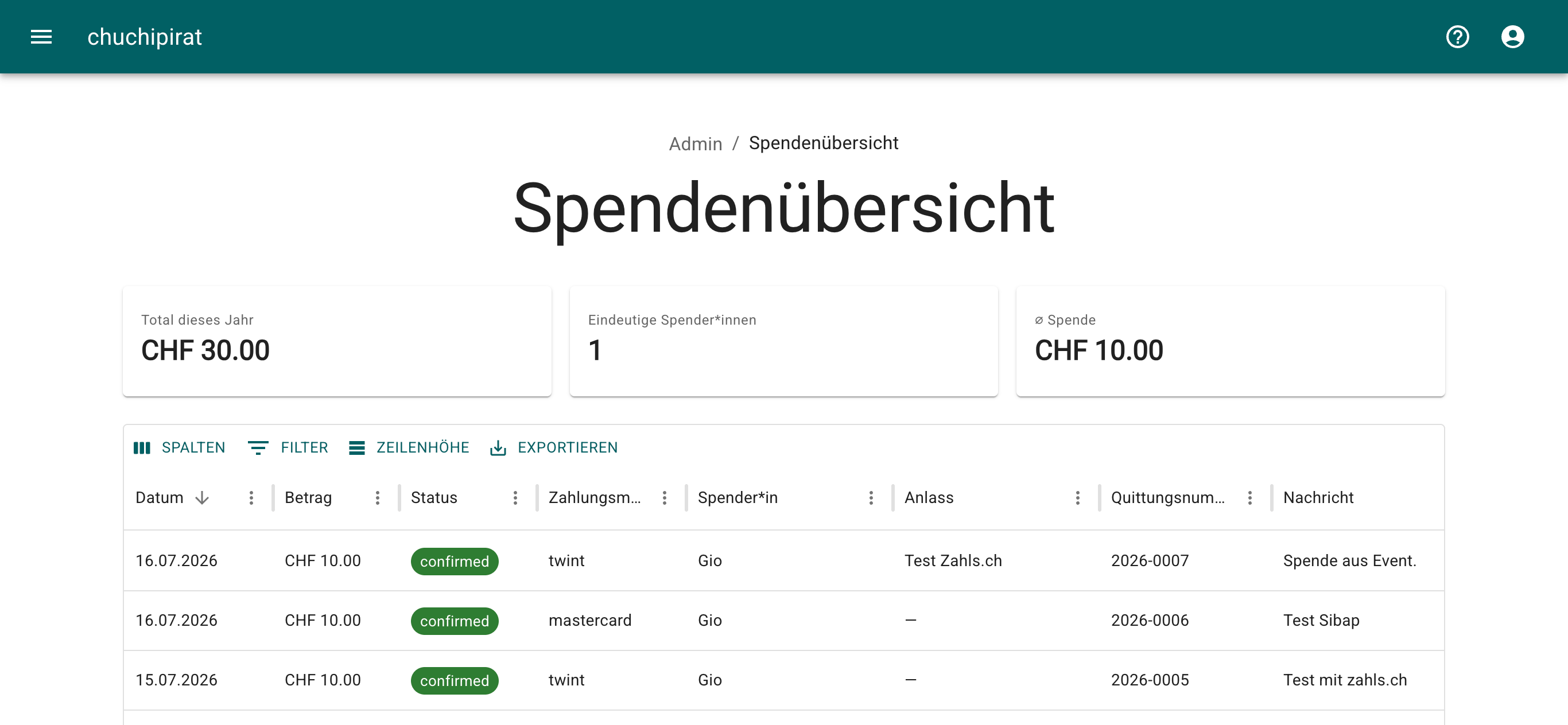
Task: Open the Exportieren export menu
Action: click(x=554, y=447)
